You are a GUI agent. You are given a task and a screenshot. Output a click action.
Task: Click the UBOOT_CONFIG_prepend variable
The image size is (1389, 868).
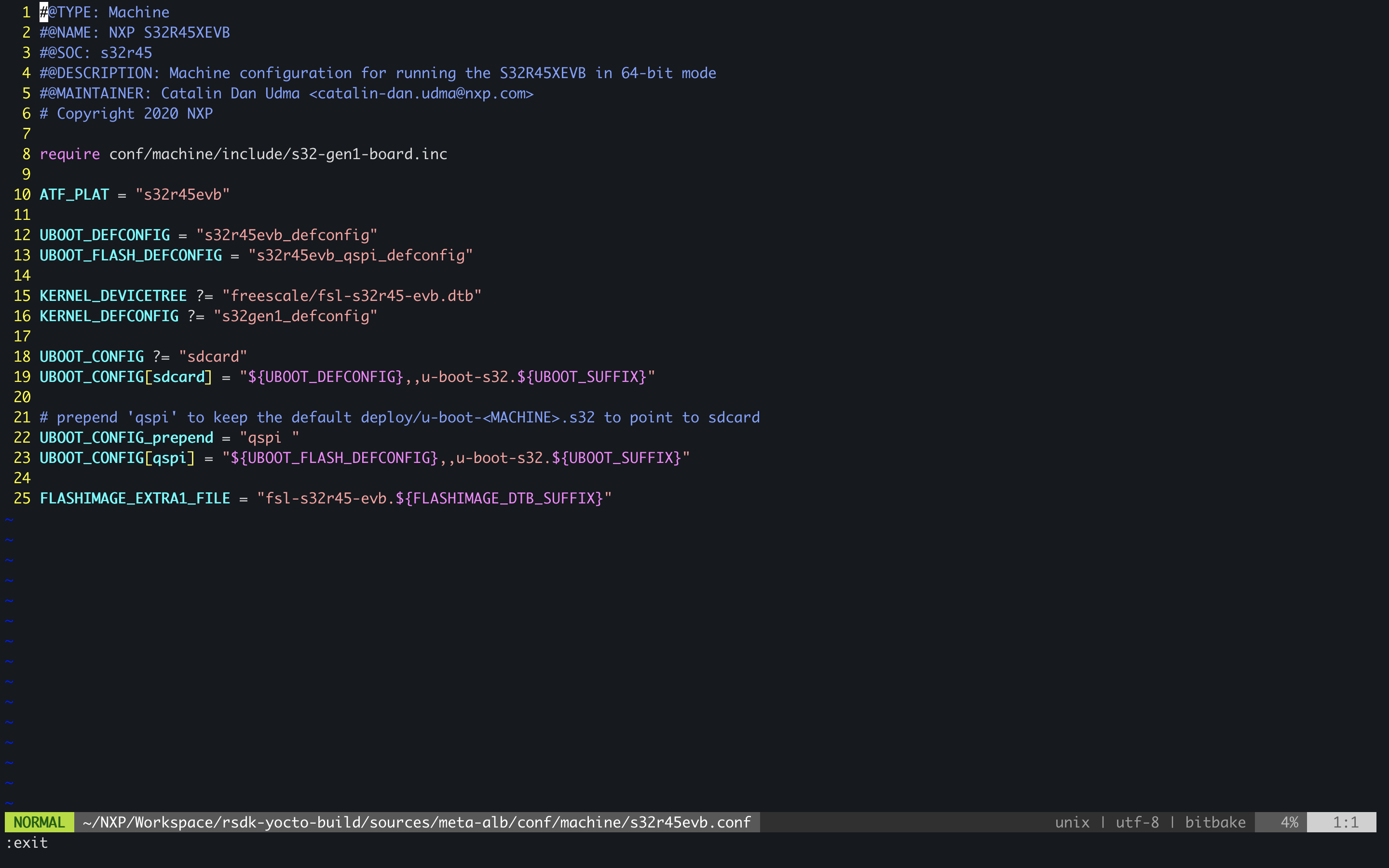(126, 437)
